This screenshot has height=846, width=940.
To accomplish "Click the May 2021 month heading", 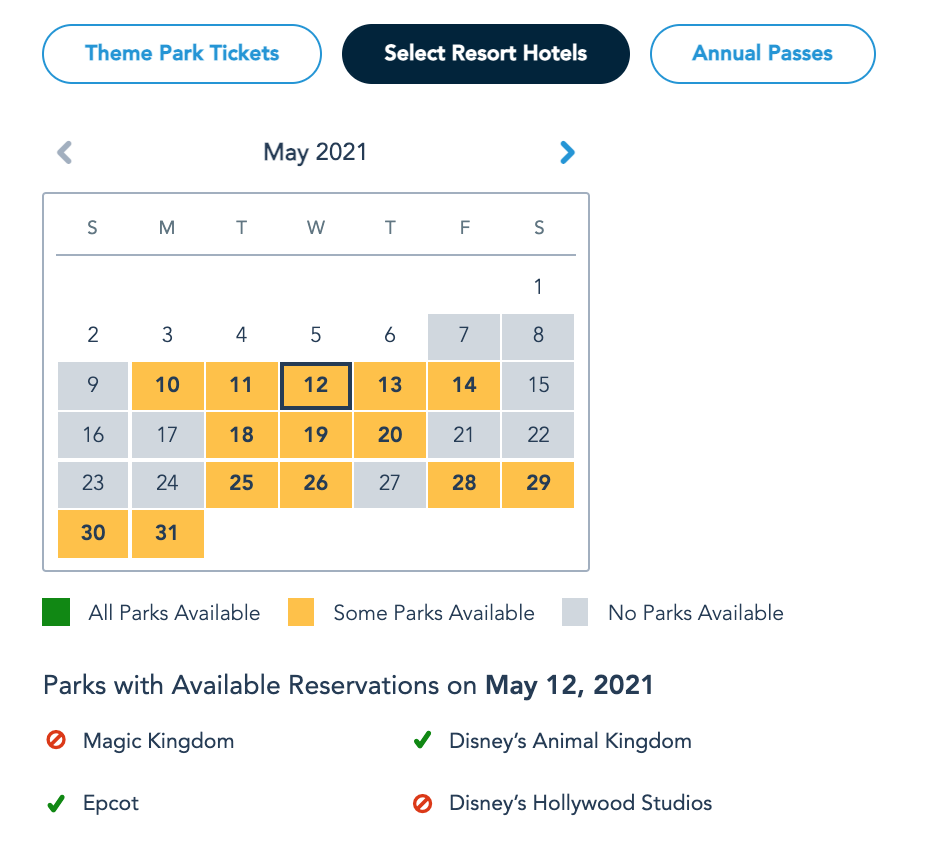I will point(315,152).
